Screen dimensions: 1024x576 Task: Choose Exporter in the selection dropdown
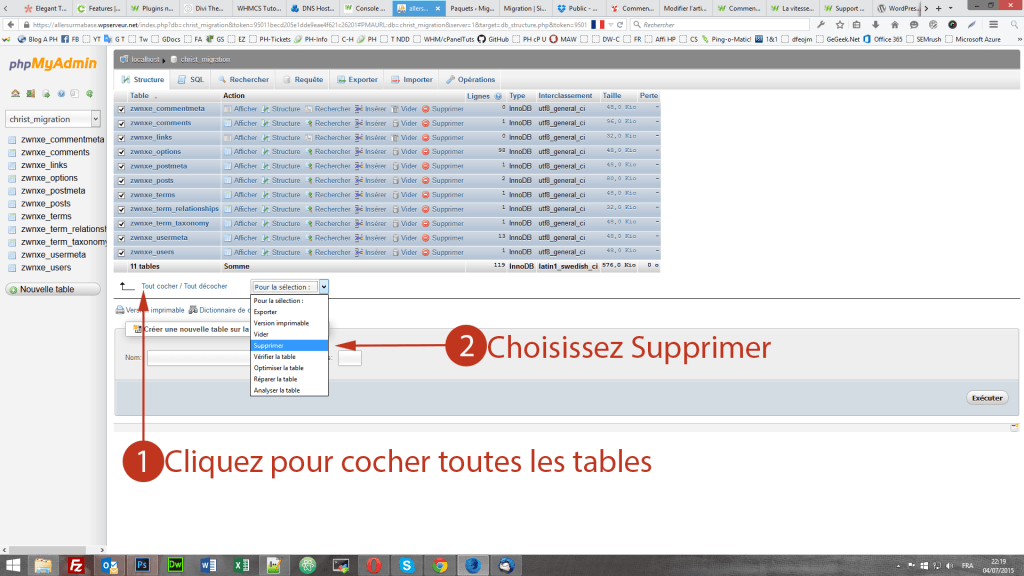pyautogui.click(x=289, y=312)
